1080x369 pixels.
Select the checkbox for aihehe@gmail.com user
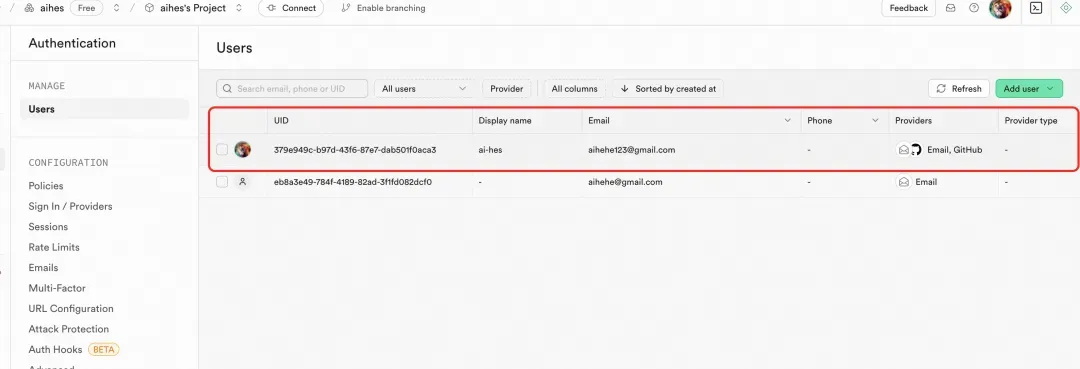pyautogui.click(x=222, y=182)
